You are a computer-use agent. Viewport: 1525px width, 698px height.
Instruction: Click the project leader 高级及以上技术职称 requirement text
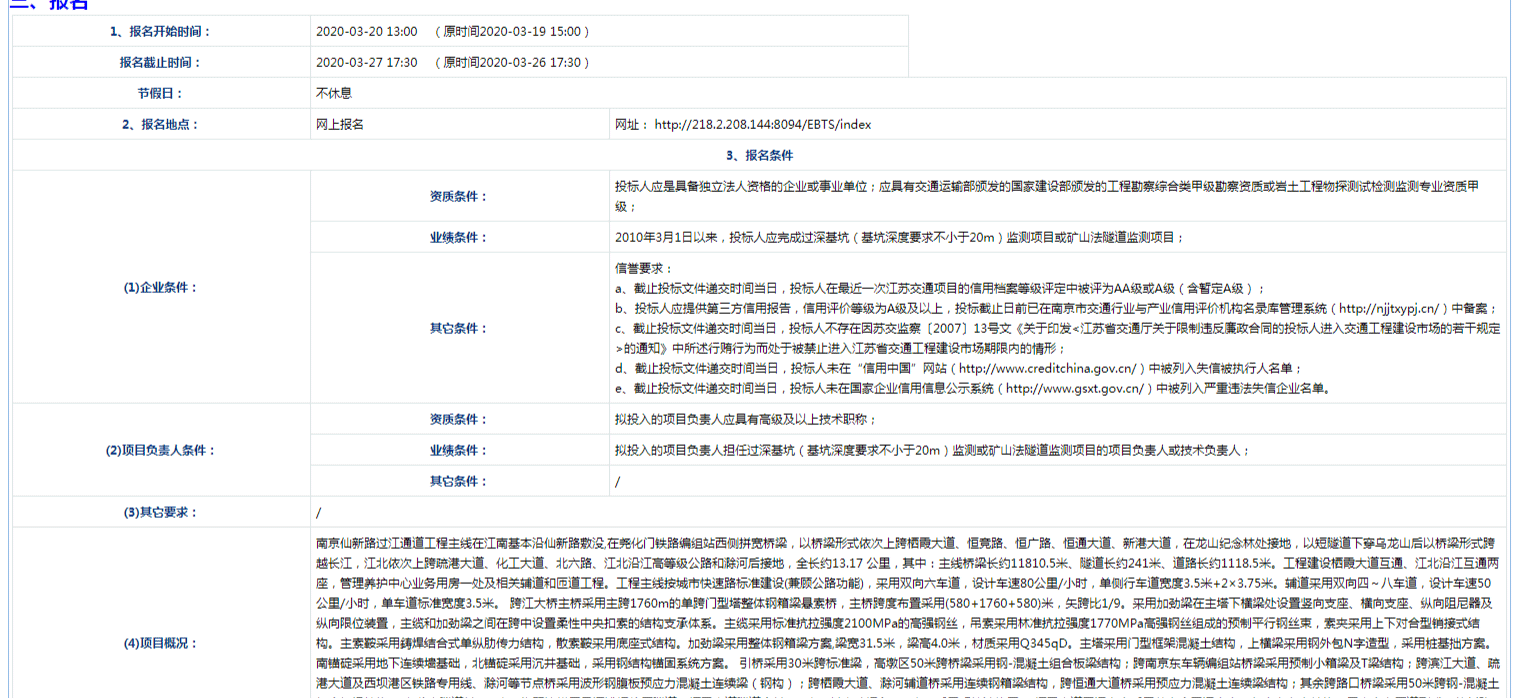[745, 419]
